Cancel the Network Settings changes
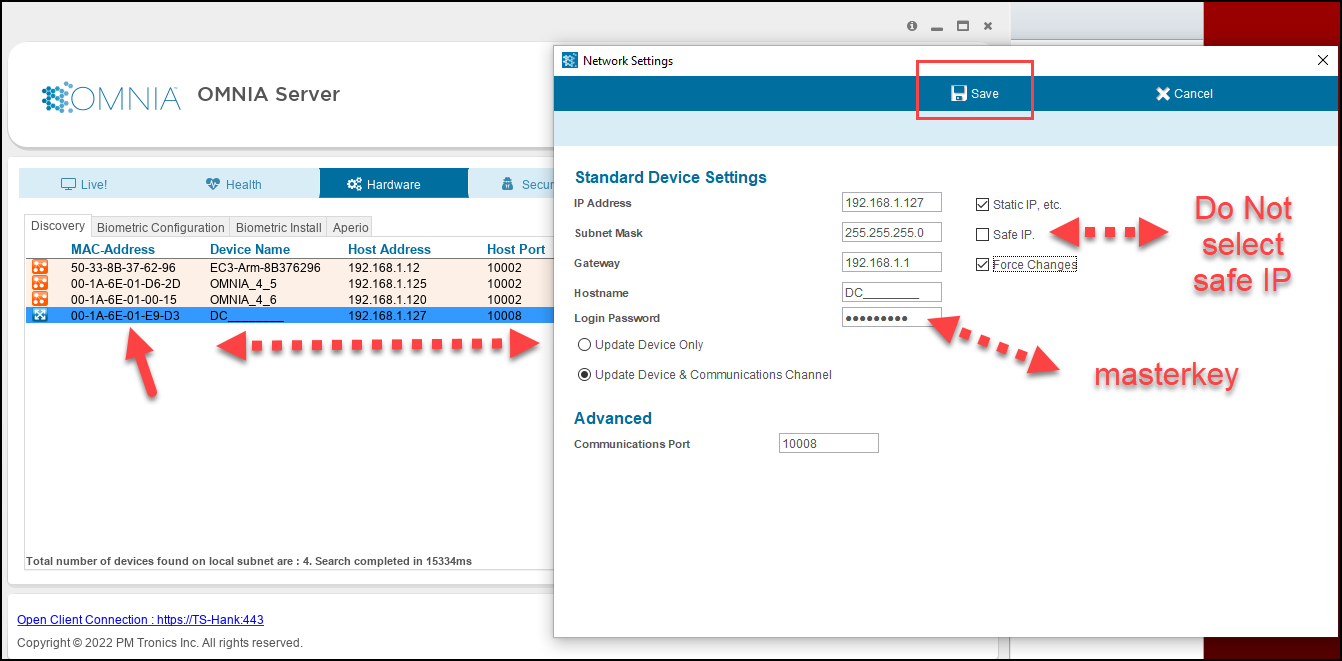Screen dimensions: 1342x661 (1184, 93)
